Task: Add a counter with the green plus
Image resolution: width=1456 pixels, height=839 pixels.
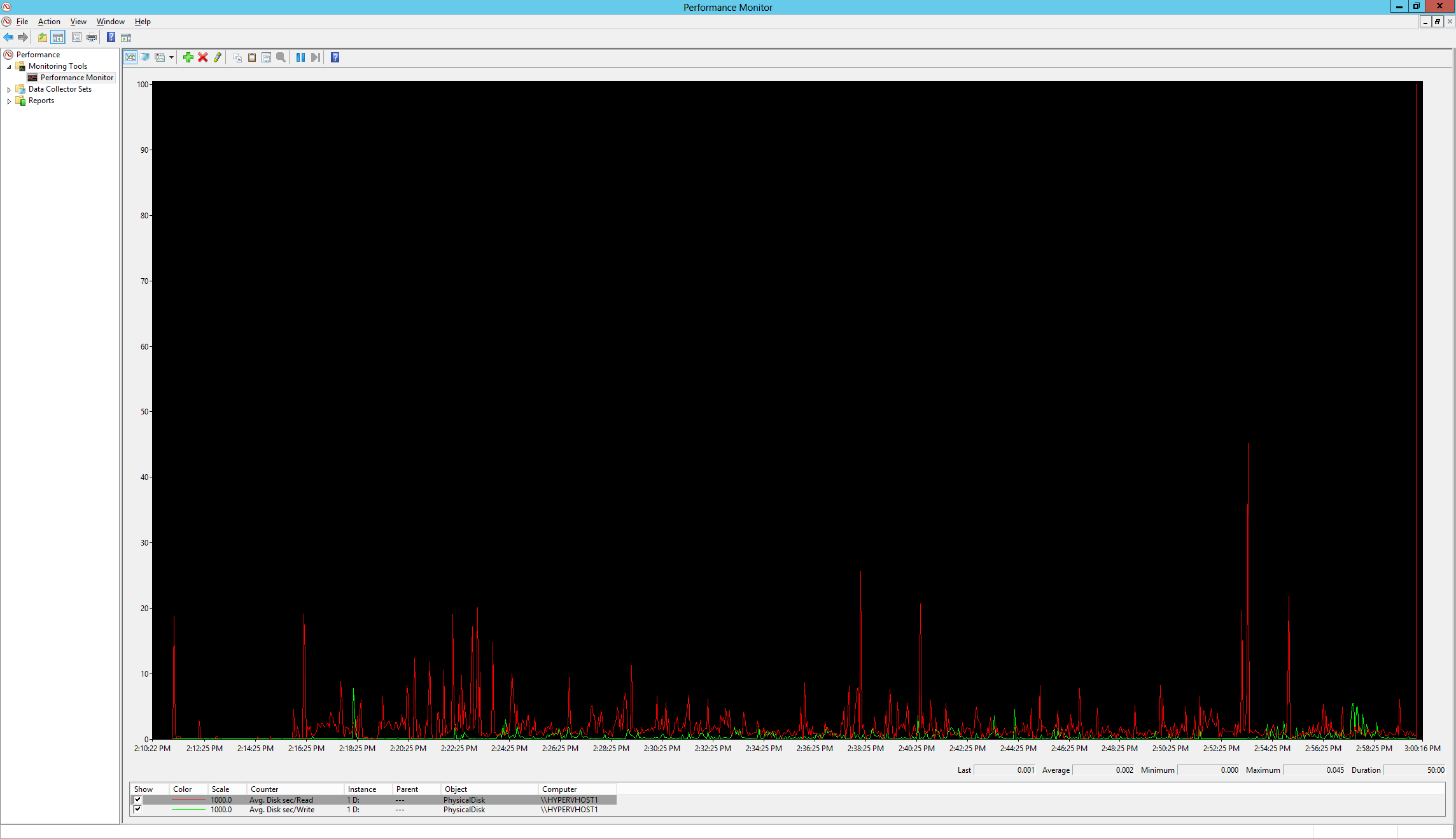Action: coord(188,57)
